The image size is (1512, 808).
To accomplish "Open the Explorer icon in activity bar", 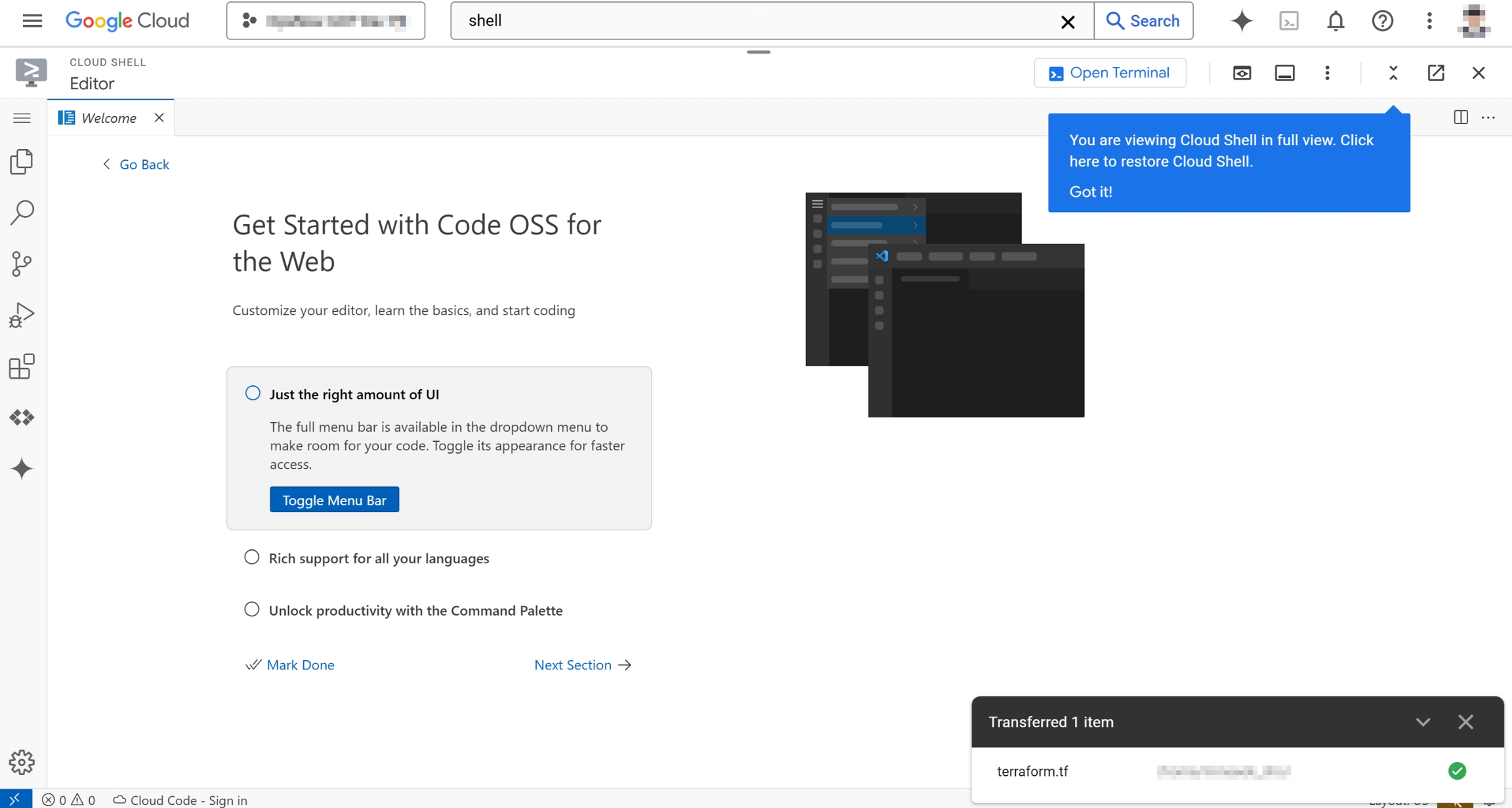I will pyautogui.click(x=22, y=161).
